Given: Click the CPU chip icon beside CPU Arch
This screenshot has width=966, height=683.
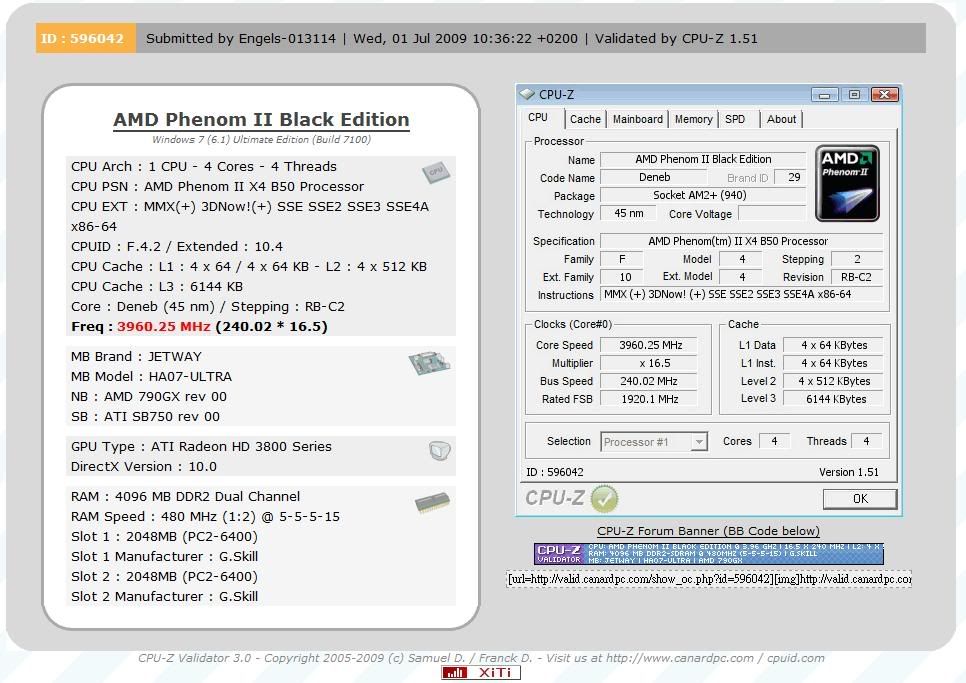Looking at the screenshot, I should (436, 172).
